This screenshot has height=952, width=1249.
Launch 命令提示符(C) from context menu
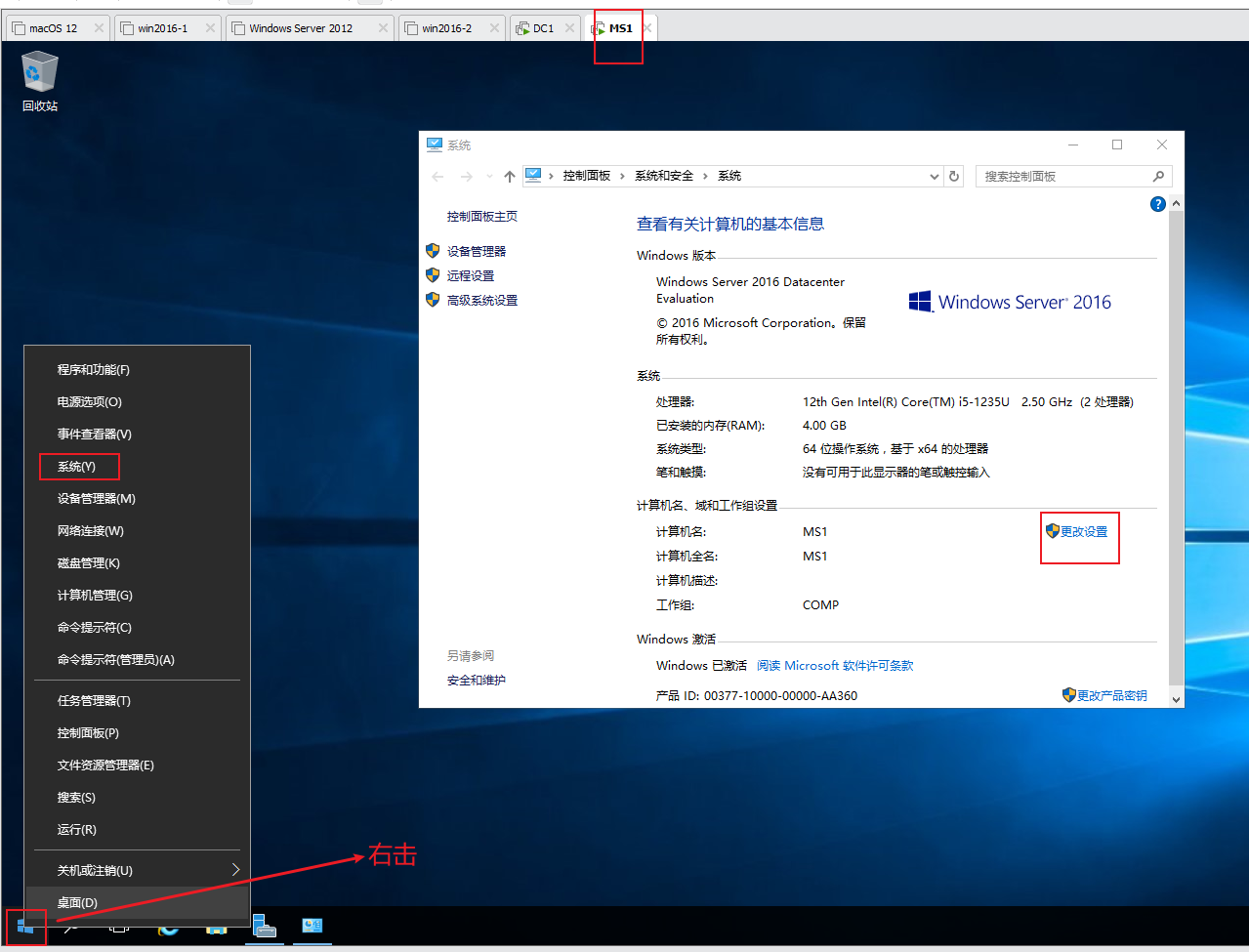click(138, 627)
